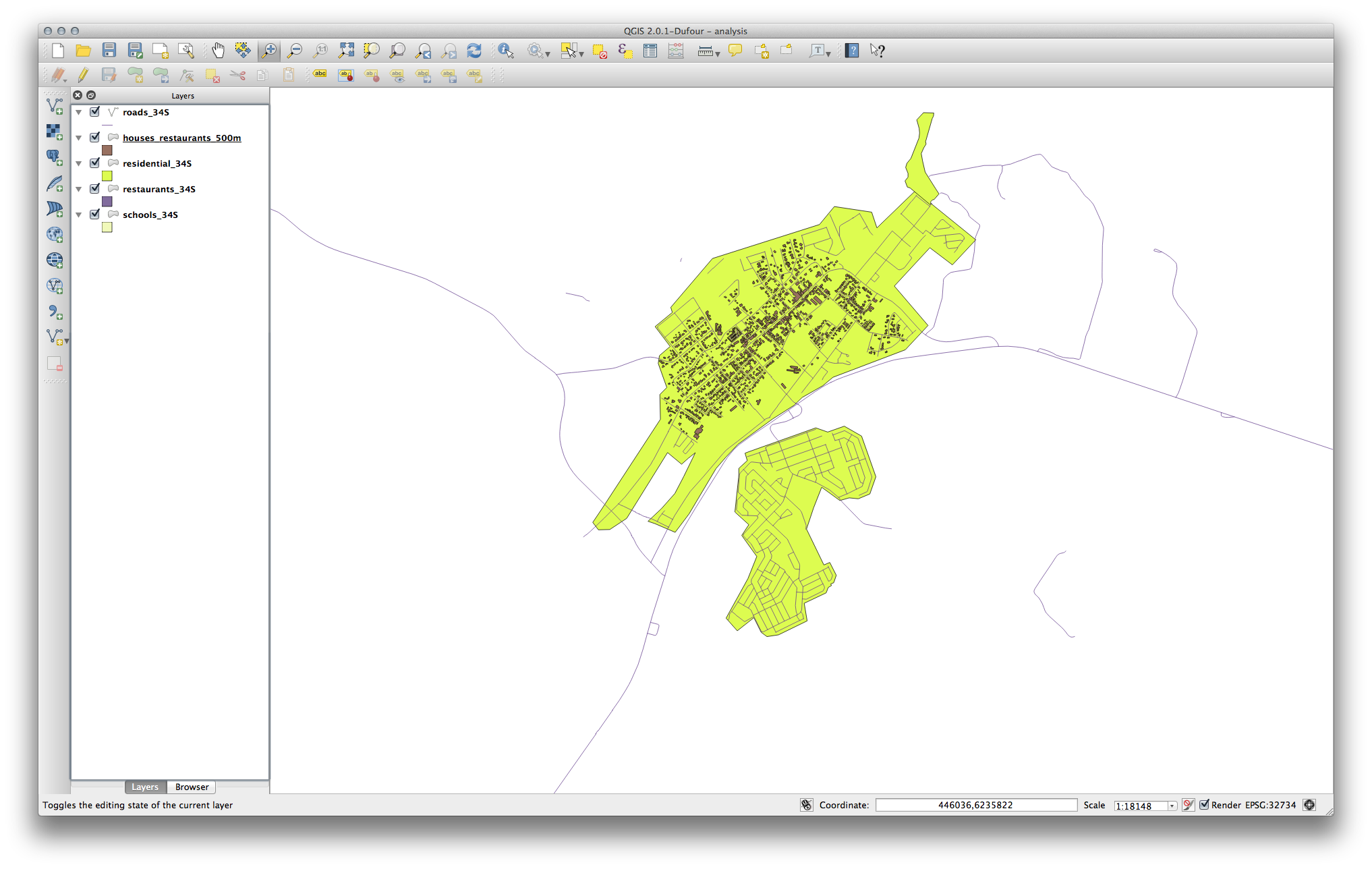This screenshot has width=1372, height=869.
Task: Click the Toggle Editing pencil icon
Action: [x=83, y=76]
